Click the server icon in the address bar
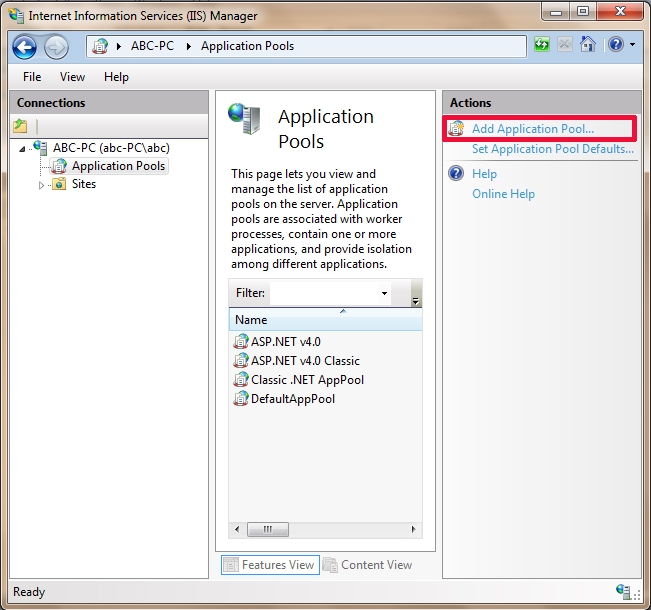The width and height of the screenshot is (651, 610). (x=100, y=46)
